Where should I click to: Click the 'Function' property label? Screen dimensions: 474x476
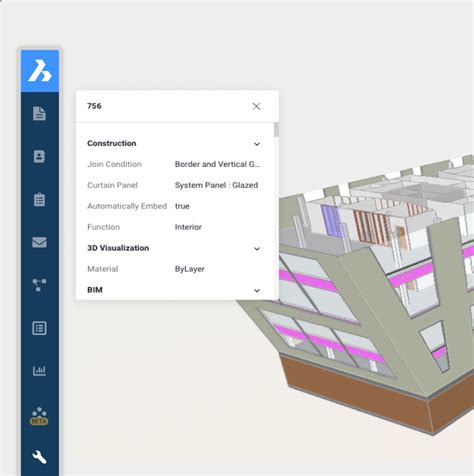103,227
